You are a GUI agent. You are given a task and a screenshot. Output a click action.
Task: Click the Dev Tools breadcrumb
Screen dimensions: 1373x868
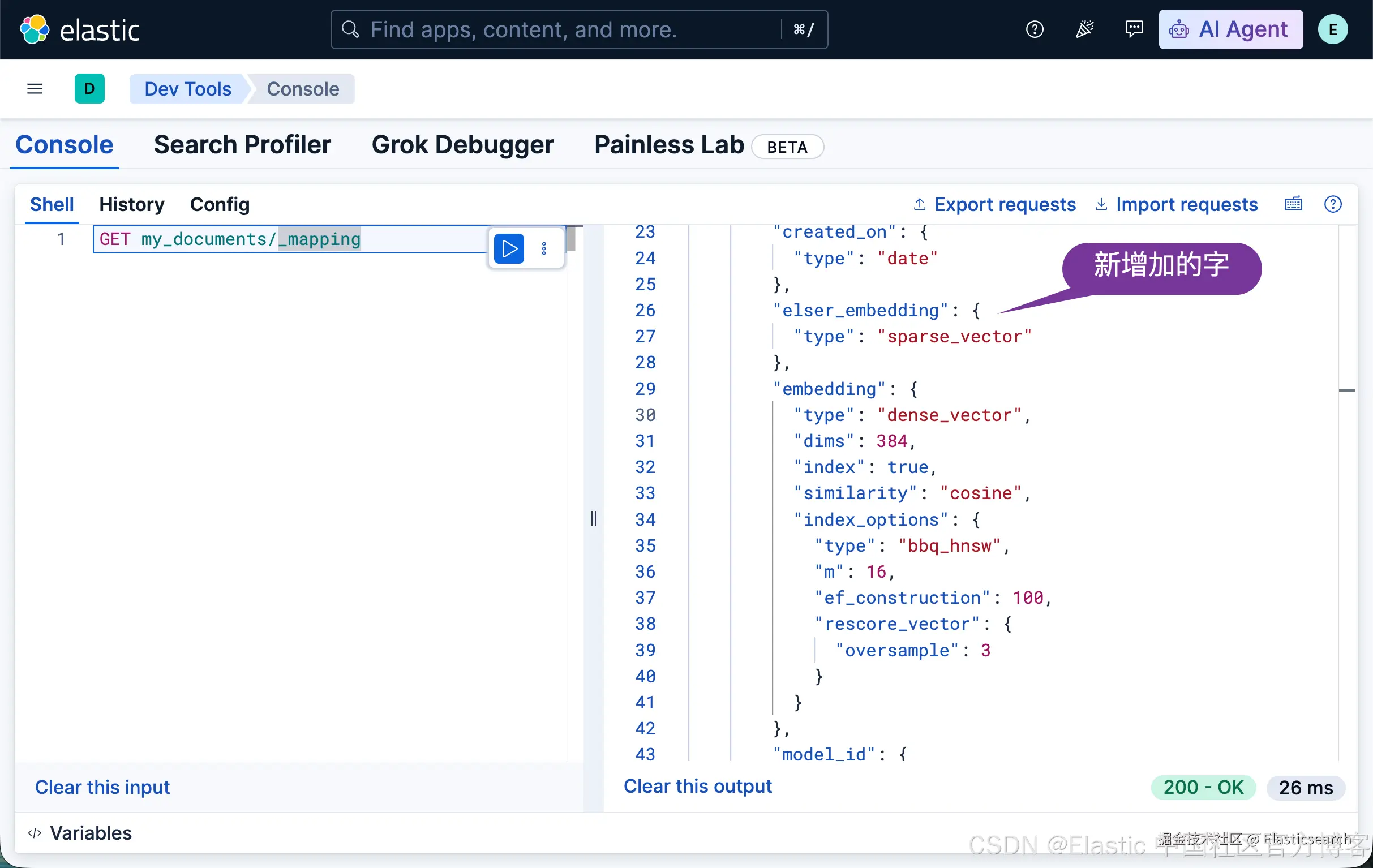point(187,89)
